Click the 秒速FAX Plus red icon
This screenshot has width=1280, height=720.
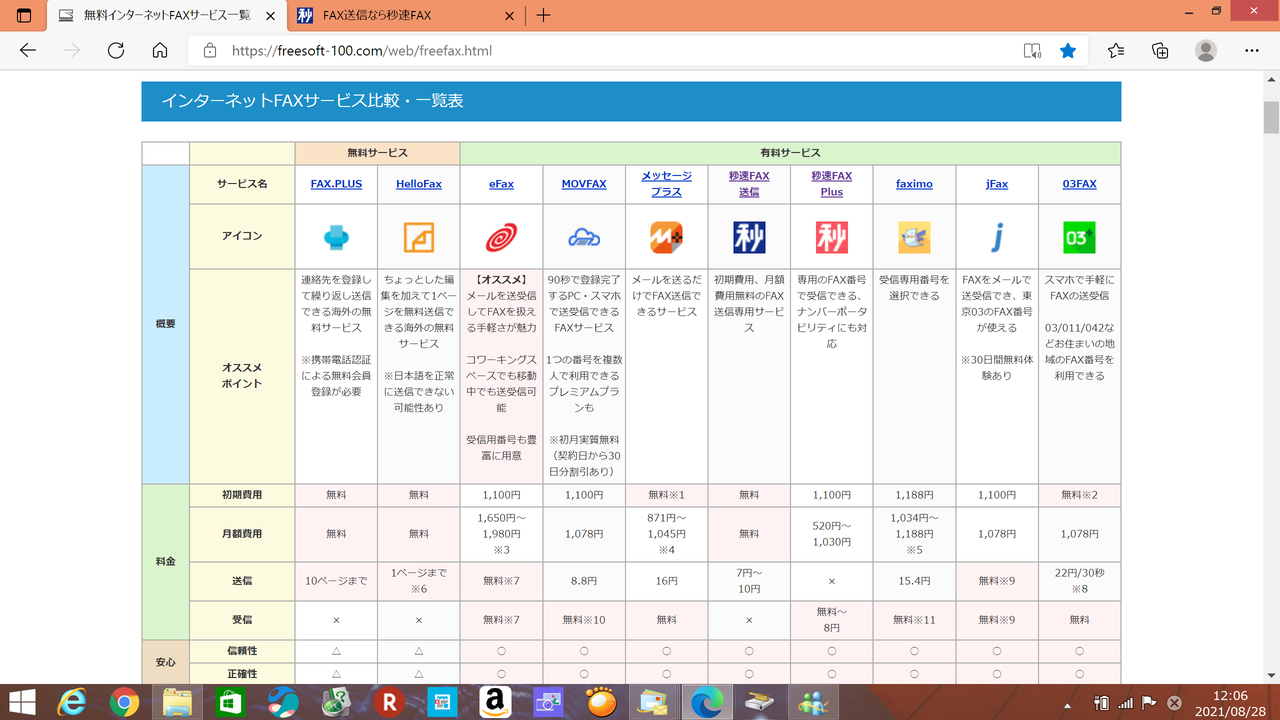tap(832, 237)
